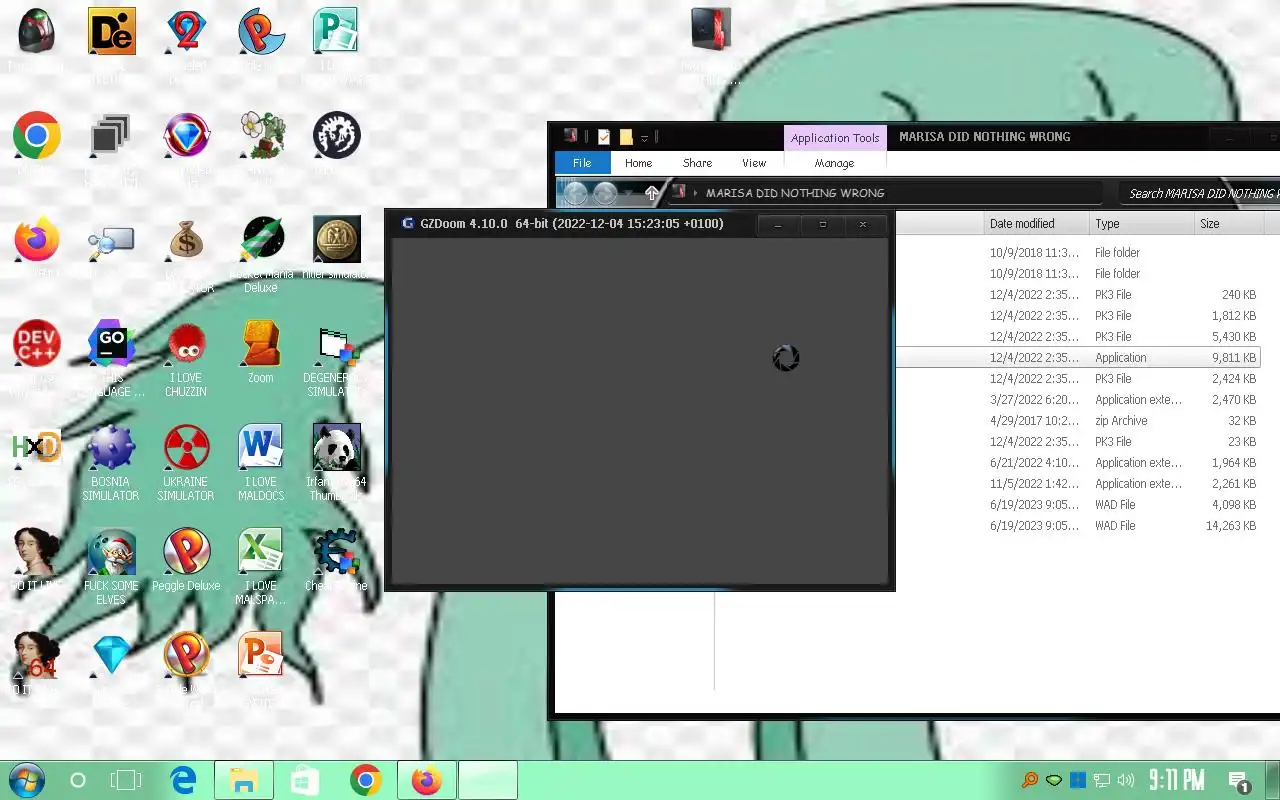Open the GoLand GO desktop icon

(111, 344)
